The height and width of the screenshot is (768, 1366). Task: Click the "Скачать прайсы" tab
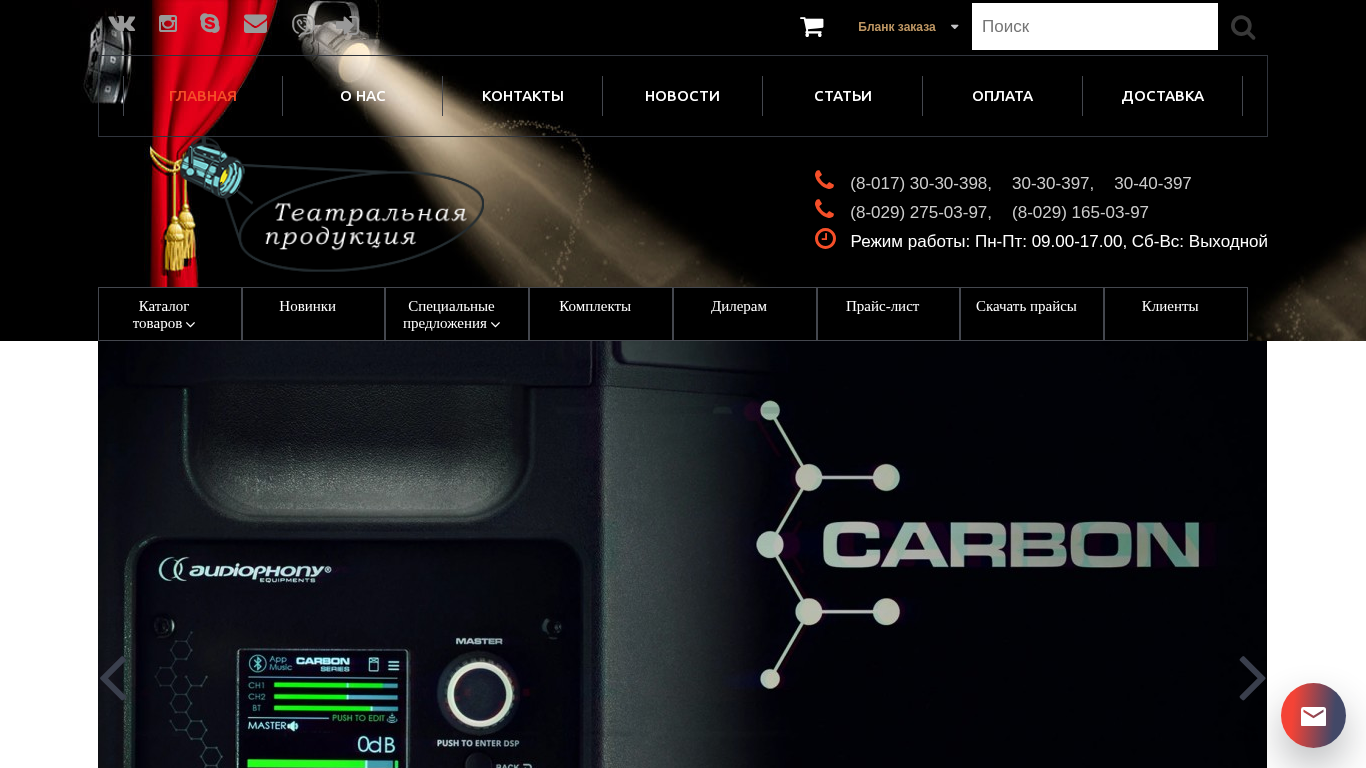1032,314
